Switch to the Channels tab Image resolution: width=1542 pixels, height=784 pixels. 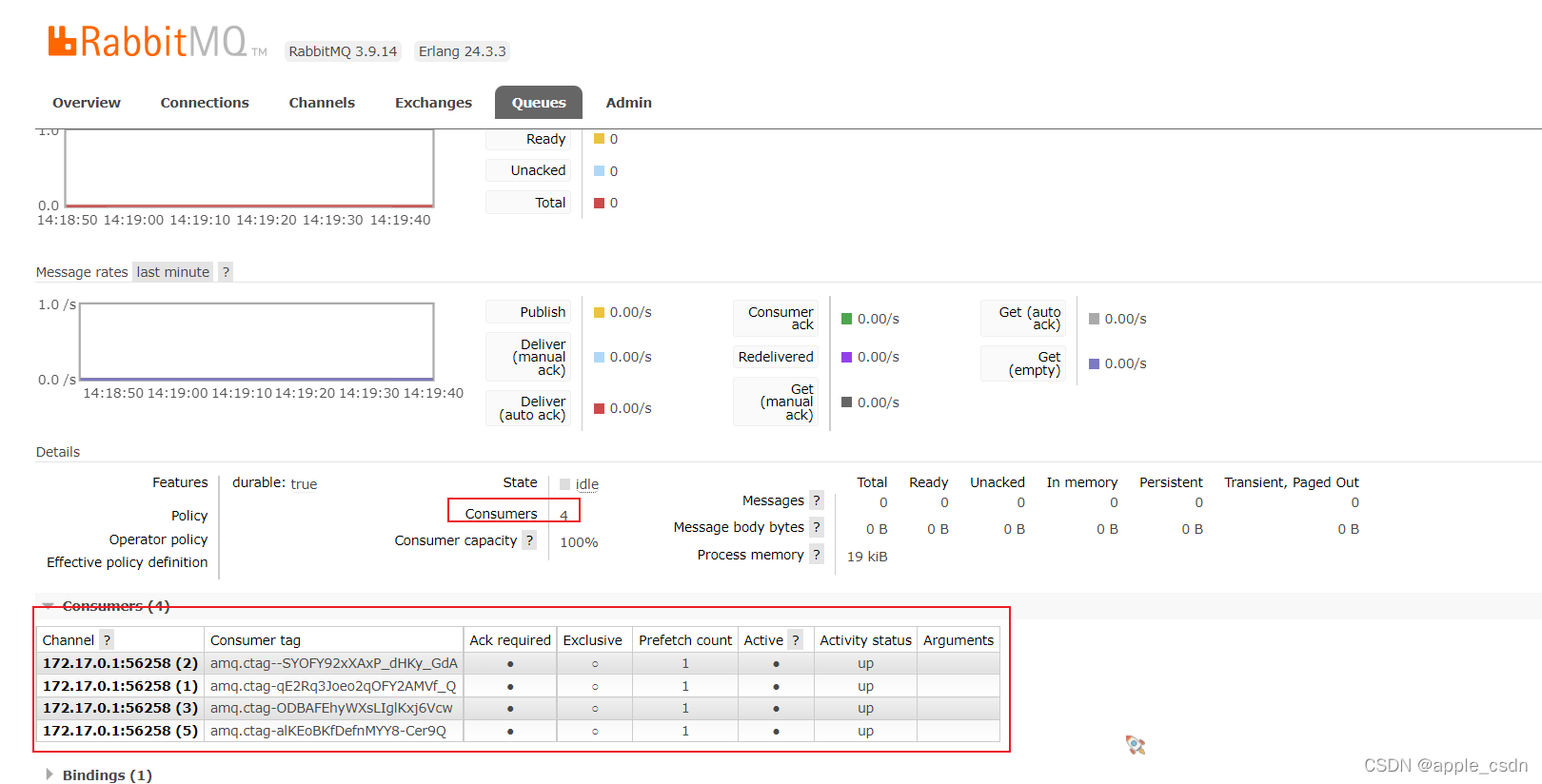pyautogui.click(x=322, y=103)
